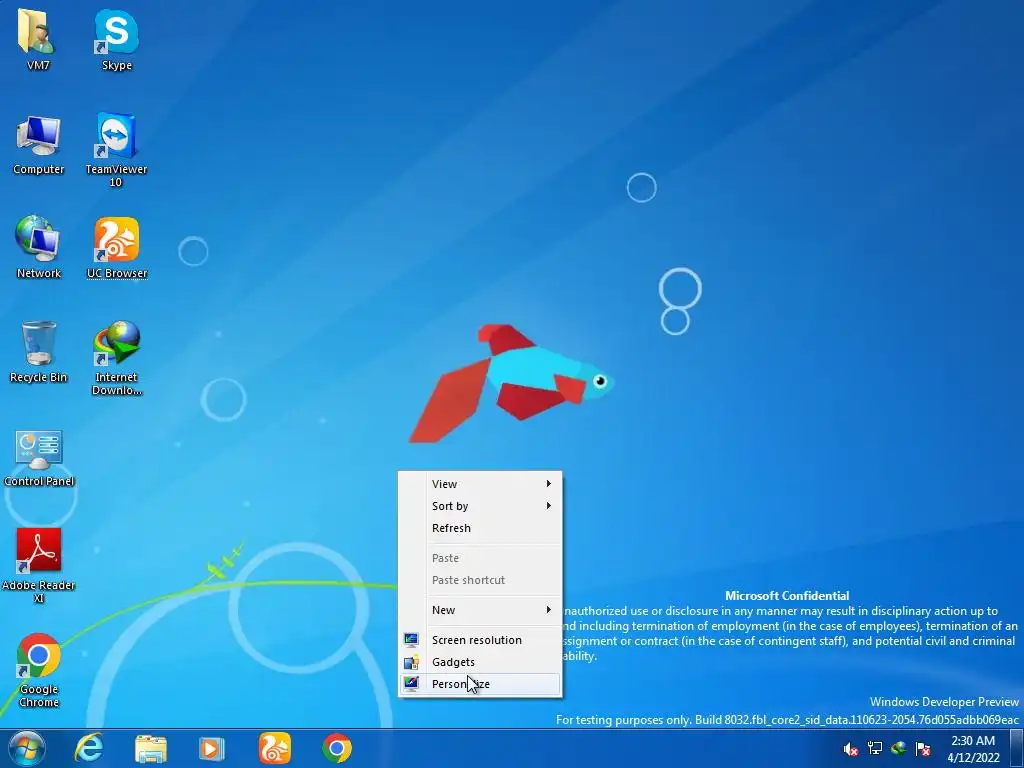Select Gadgets from the context menu
The width and height of the screenshot is (1024, 768).
(479, 662)
